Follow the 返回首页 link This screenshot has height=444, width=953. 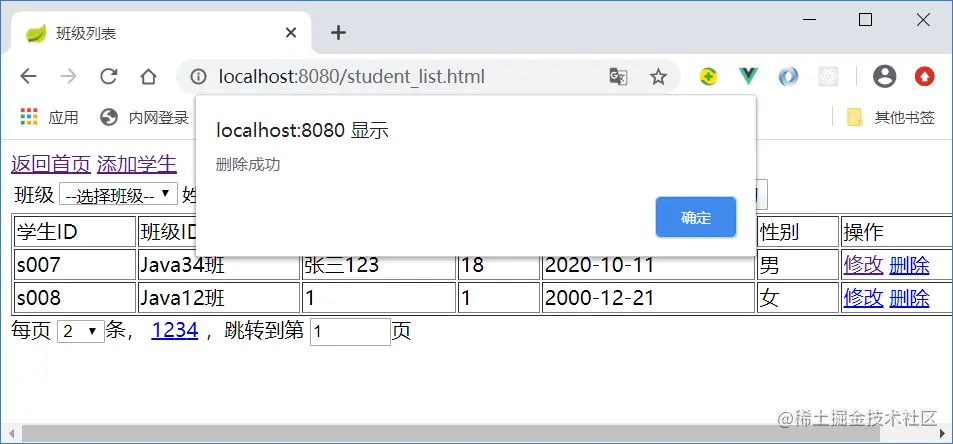coord(51,163)
